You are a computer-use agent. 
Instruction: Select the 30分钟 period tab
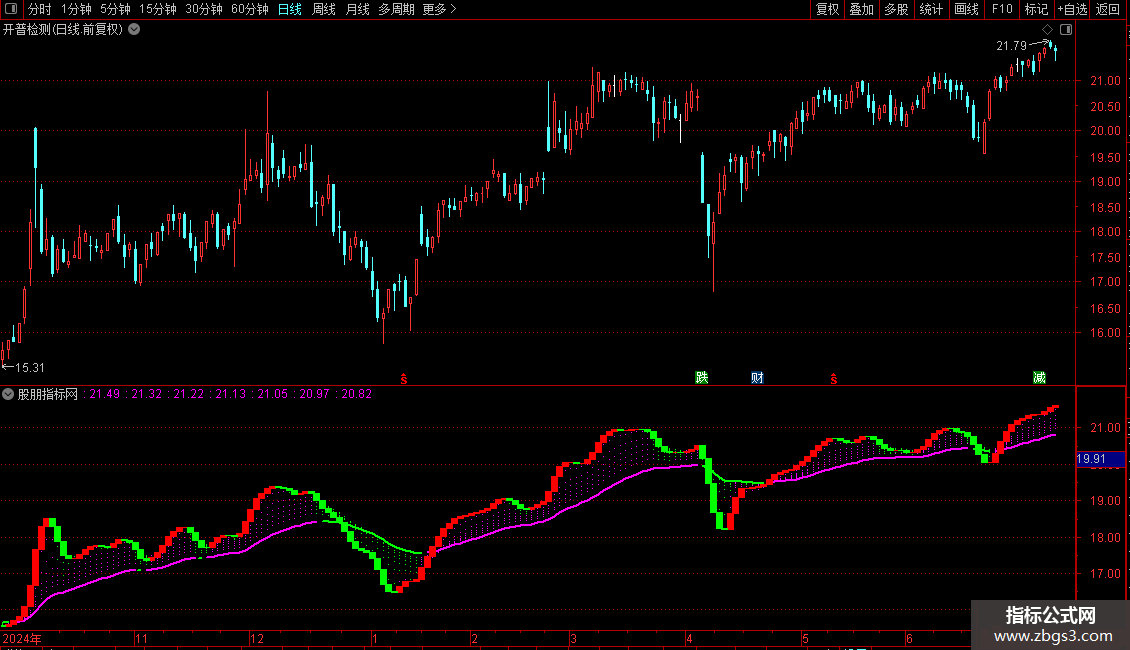(x=204, y=9)
